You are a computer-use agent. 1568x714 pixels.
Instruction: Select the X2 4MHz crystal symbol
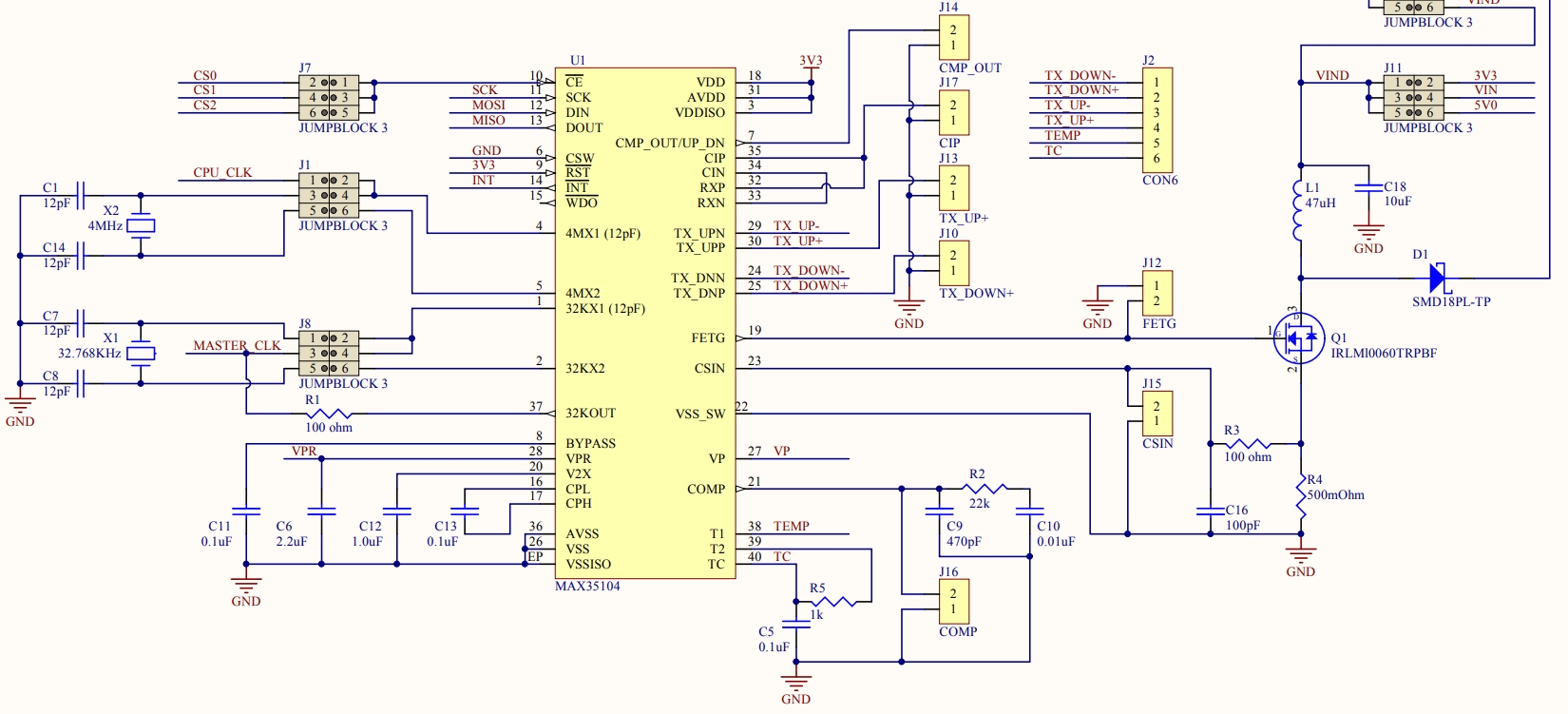pyautogui.click(x=141, y=225)
